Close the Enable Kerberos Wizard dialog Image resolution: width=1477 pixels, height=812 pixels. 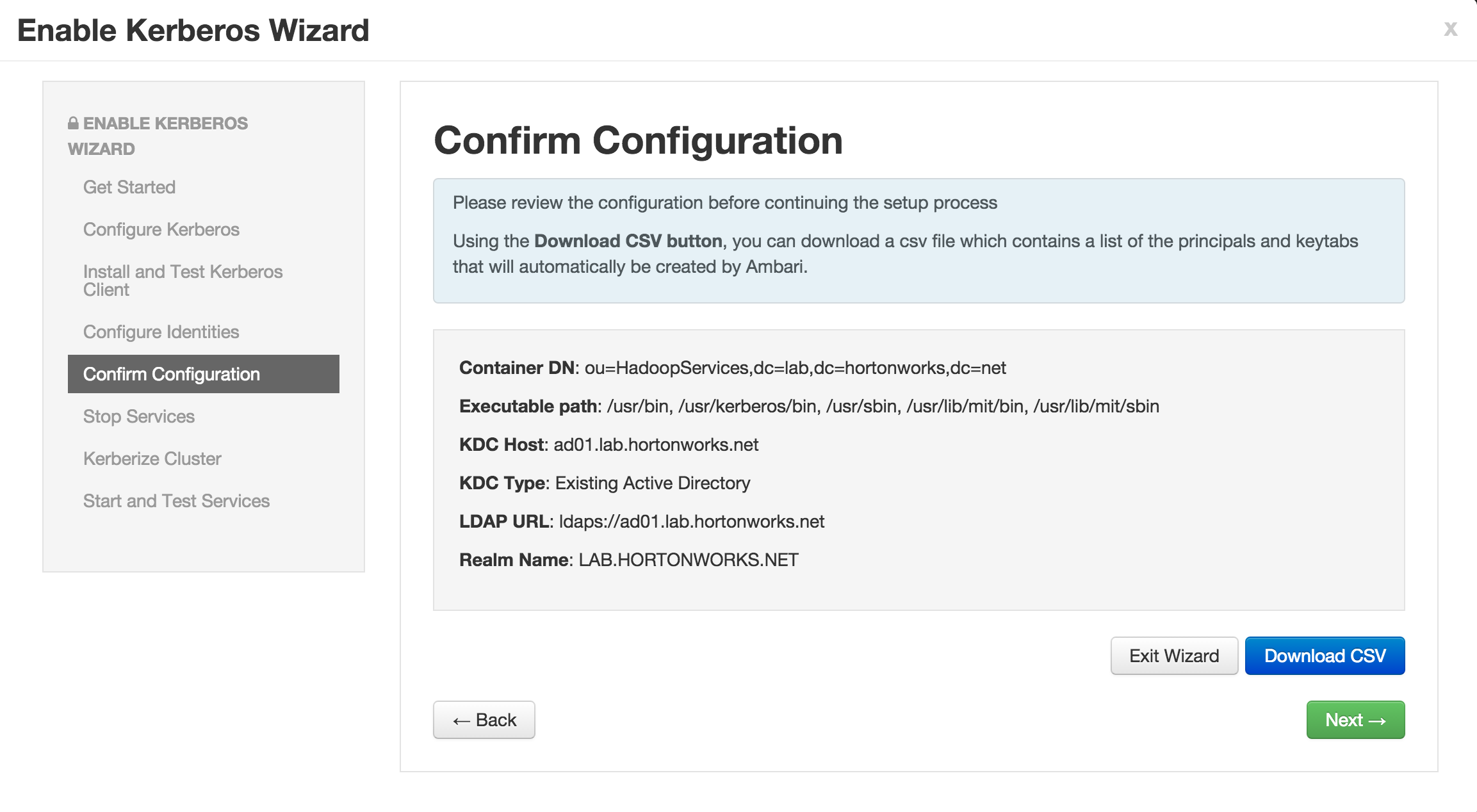tap(1450, 29)
